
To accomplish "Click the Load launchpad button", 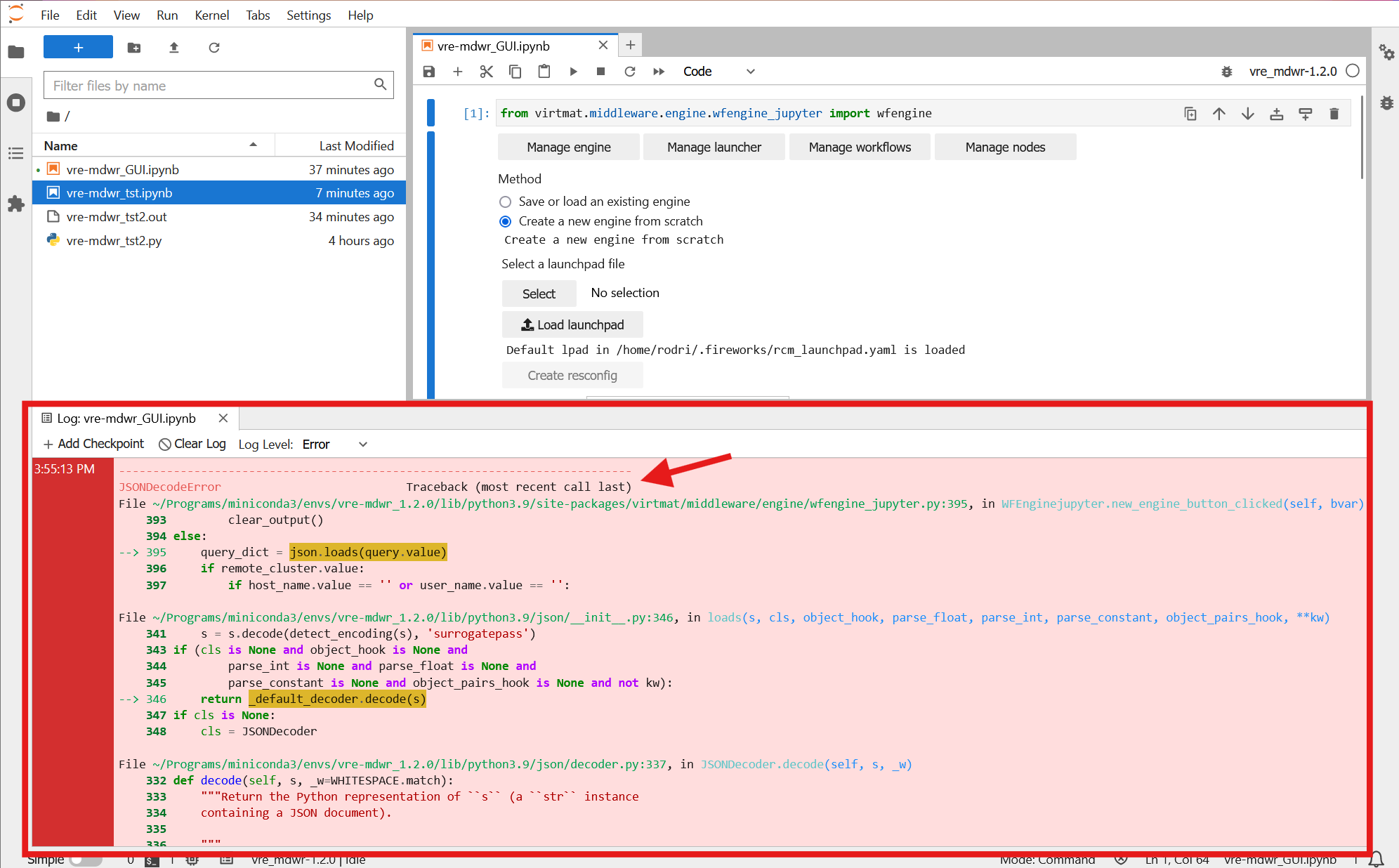I will pyautogui.click(x=572, y=324).
